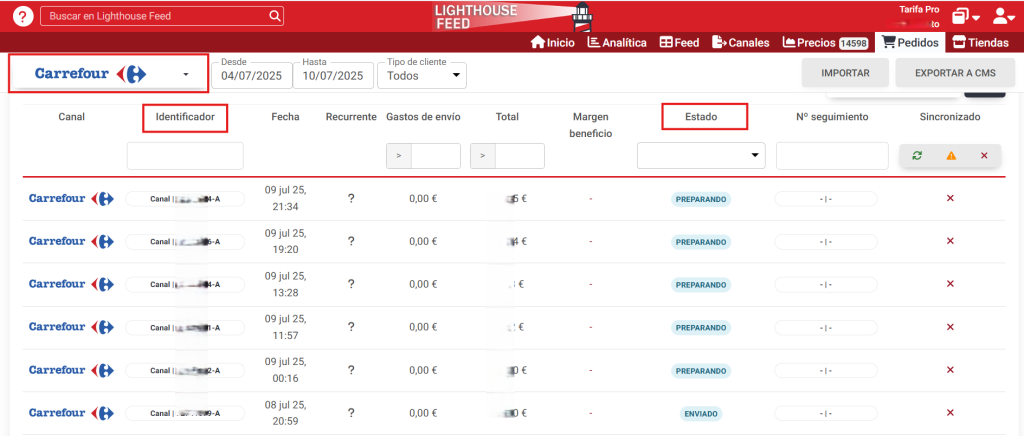This screenshot has width=1024, height=436.
Task: Click the search magnifier icon
Action: [x=276, y=16]
